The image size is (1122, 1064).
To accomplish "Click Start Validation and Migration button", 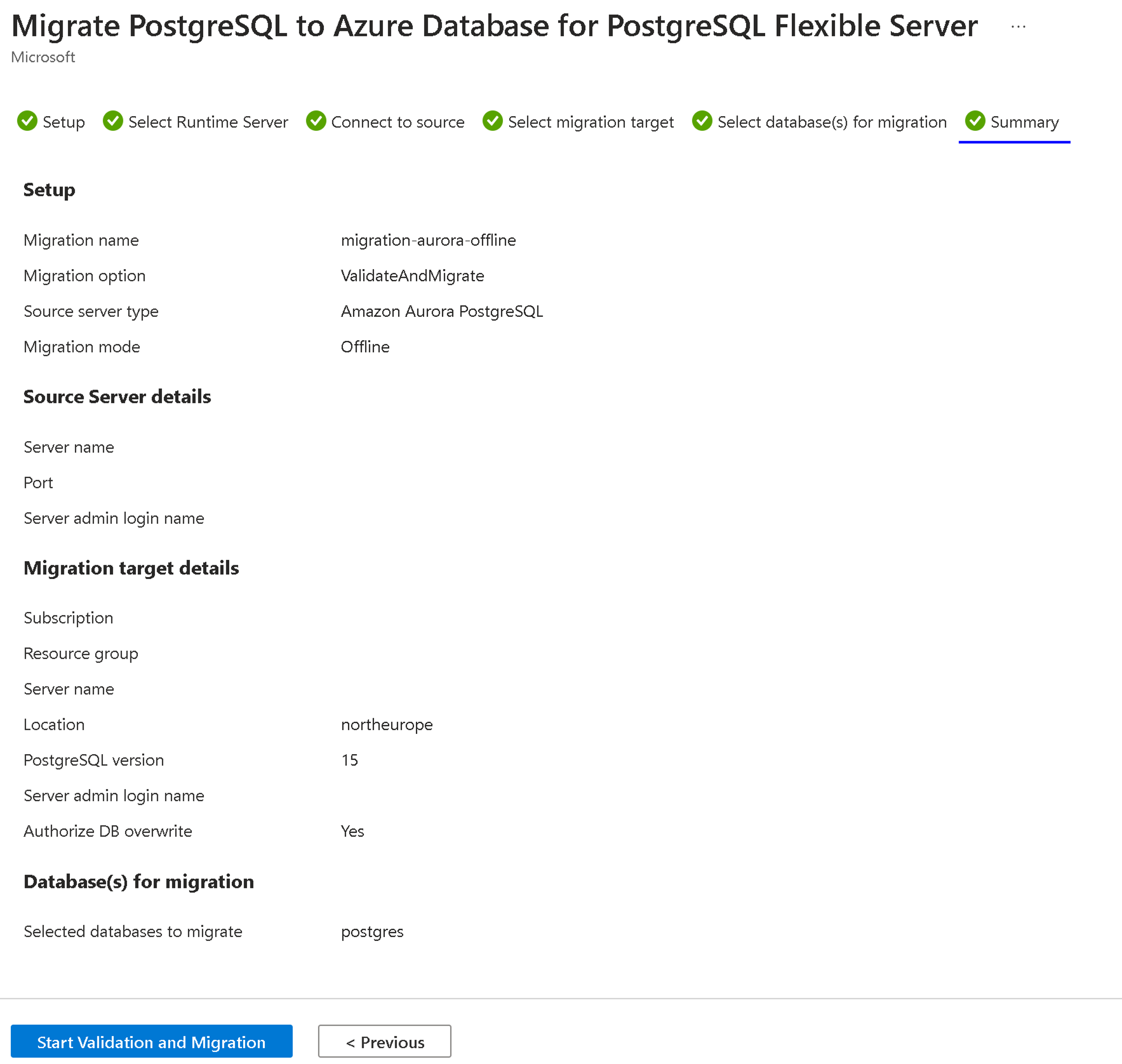I will pos(151,1041).
